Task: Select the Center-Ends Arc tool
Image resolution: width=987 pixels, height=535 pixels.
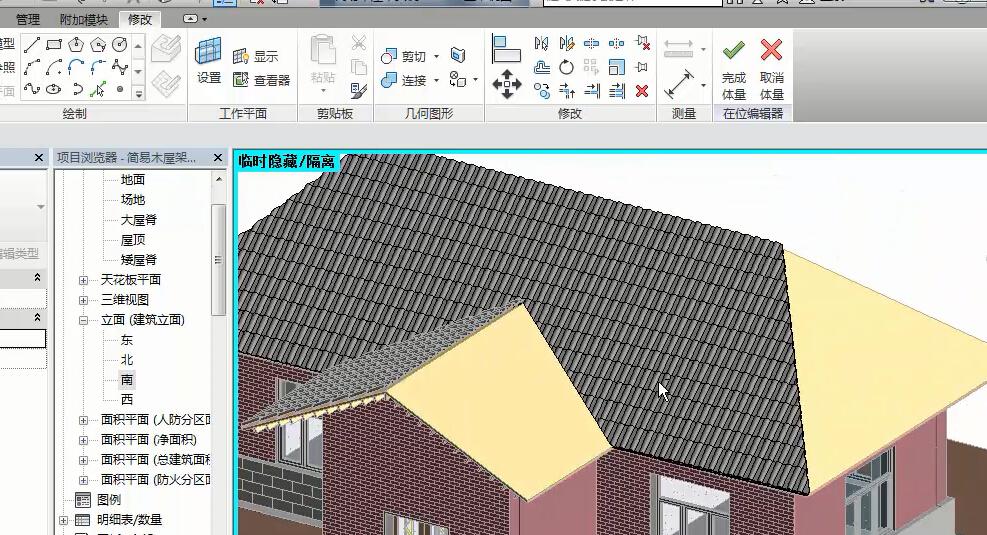Action: [x=54, y=67]
